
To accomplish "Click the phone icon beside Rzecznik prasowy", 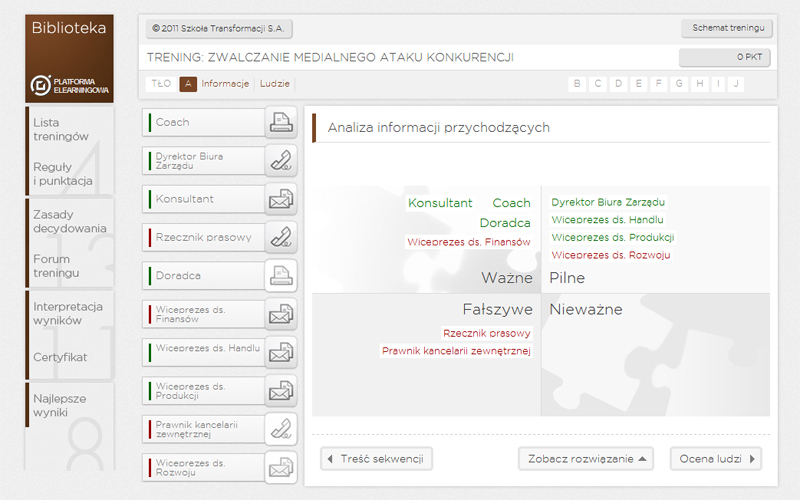I will [x=281, y=237].
